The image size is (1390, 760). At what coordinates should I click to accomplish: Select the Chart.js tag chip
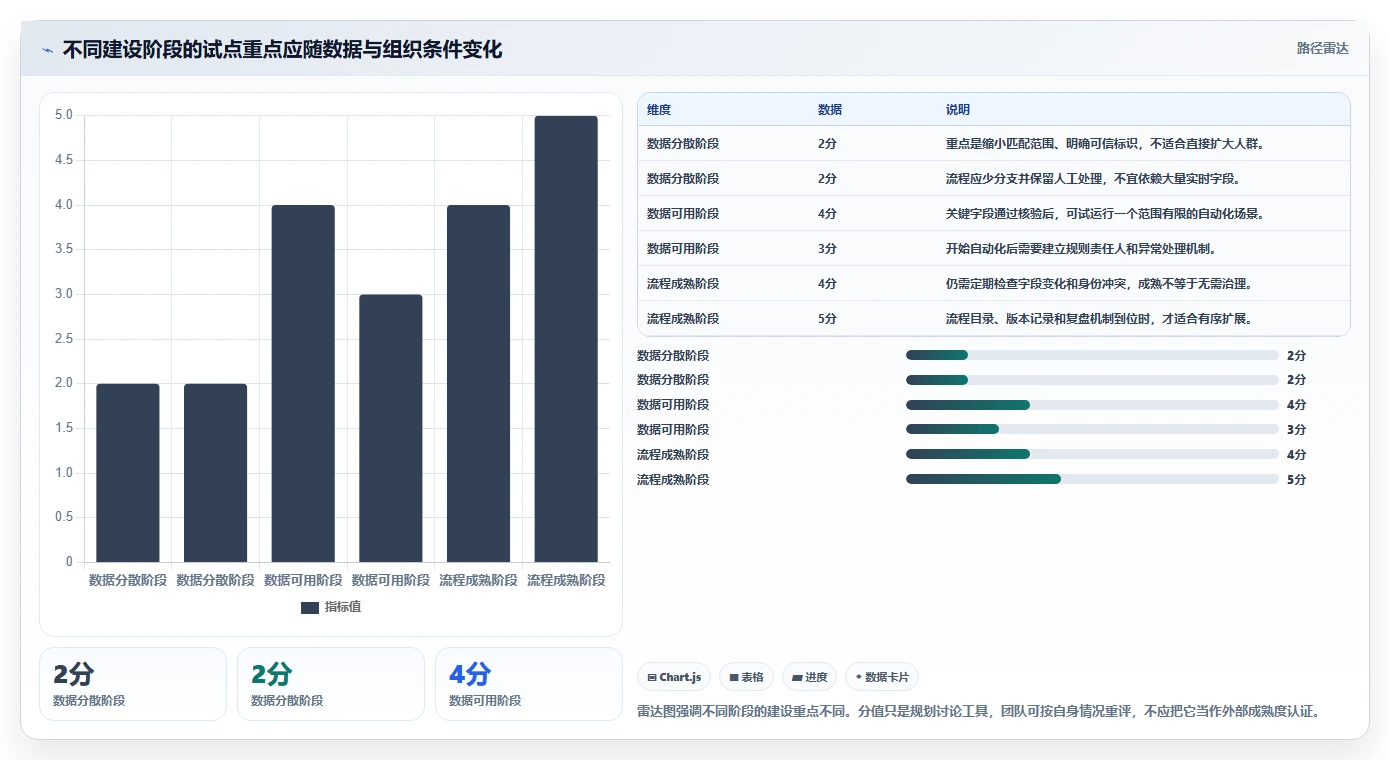tap(674, 677)
